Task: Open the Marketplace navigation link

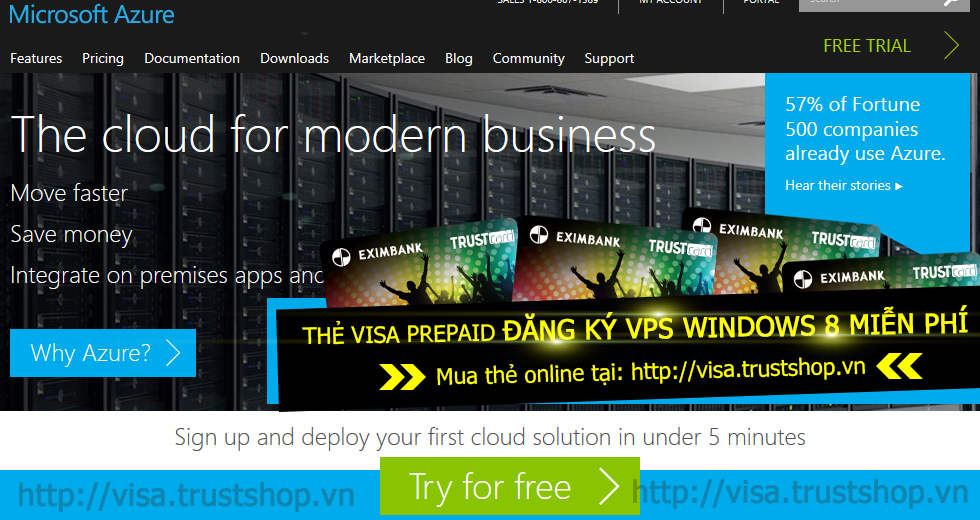Action: coord(387,58)
